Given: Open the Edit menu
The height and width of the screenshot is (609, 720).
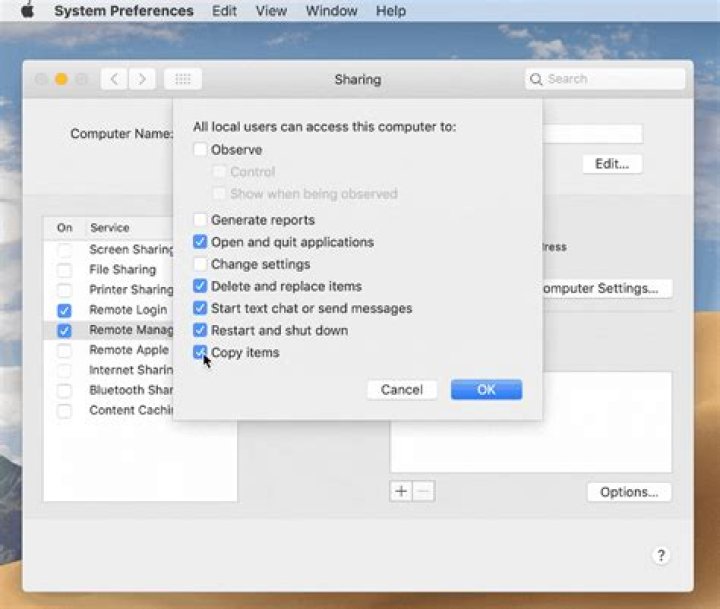Looking at the screenshot, I should click(x=224, y=11).
